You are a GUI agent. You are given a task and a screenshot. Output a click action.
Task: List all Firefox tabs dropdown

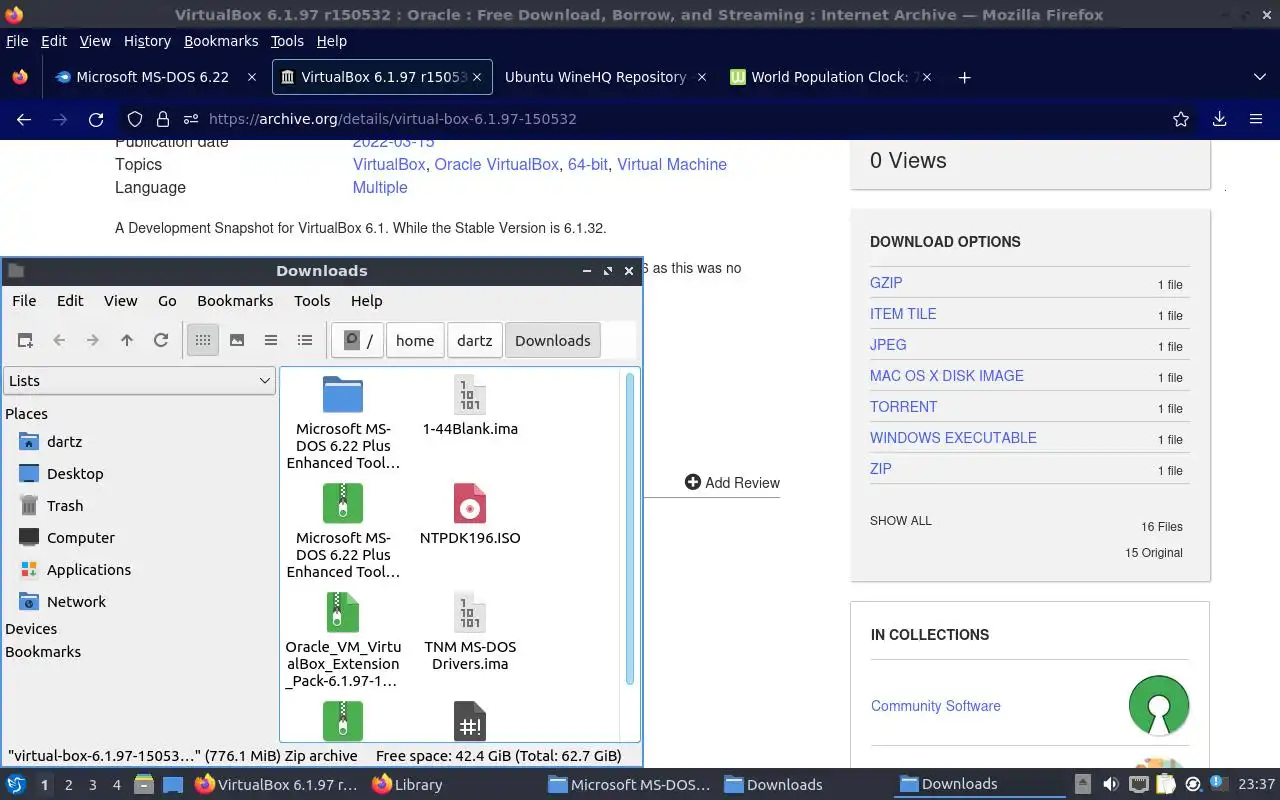[x=1259, y=77]
